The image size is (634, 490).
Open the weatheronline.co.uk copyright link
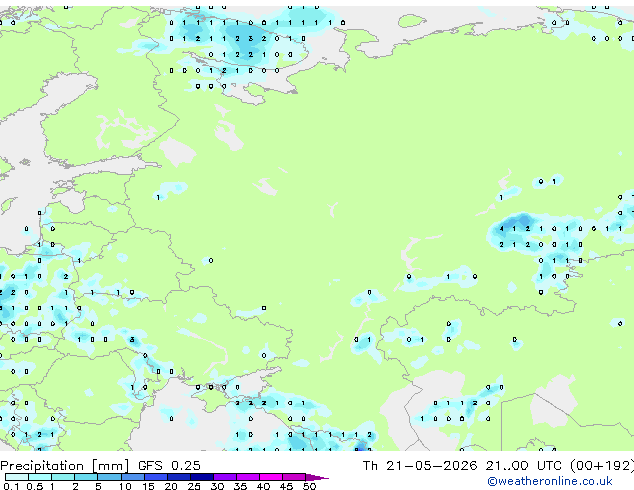click(x=549, y=481)
